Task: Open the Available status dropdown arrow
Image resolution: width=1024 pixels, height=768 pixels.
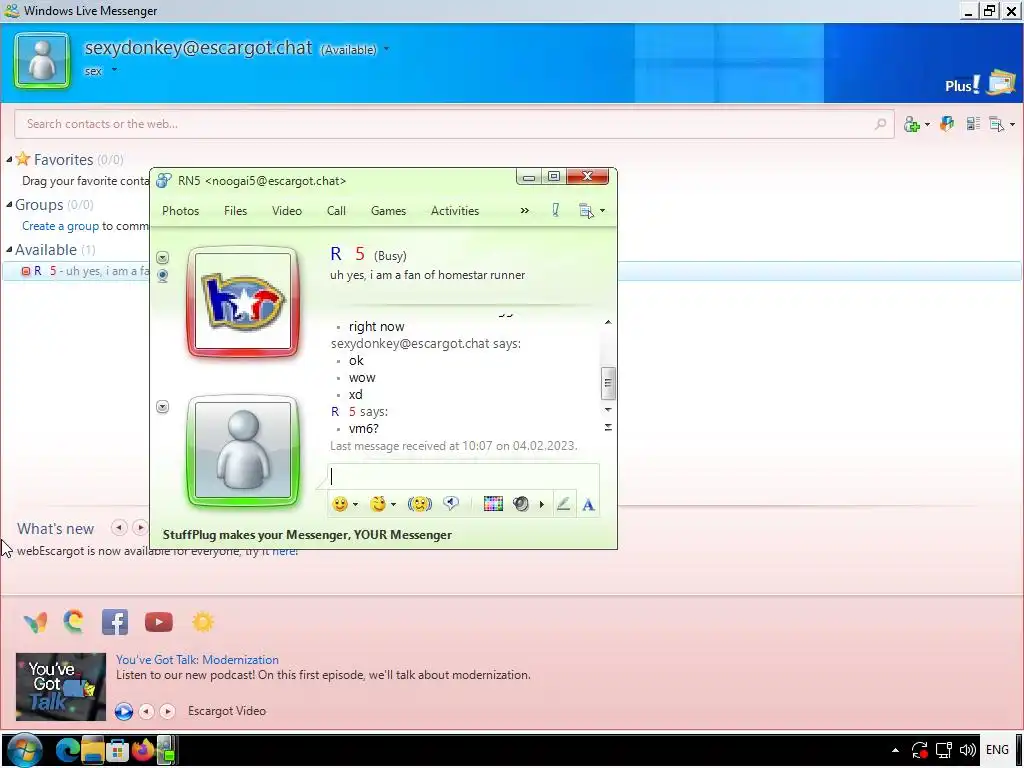Action: [387, 49]
